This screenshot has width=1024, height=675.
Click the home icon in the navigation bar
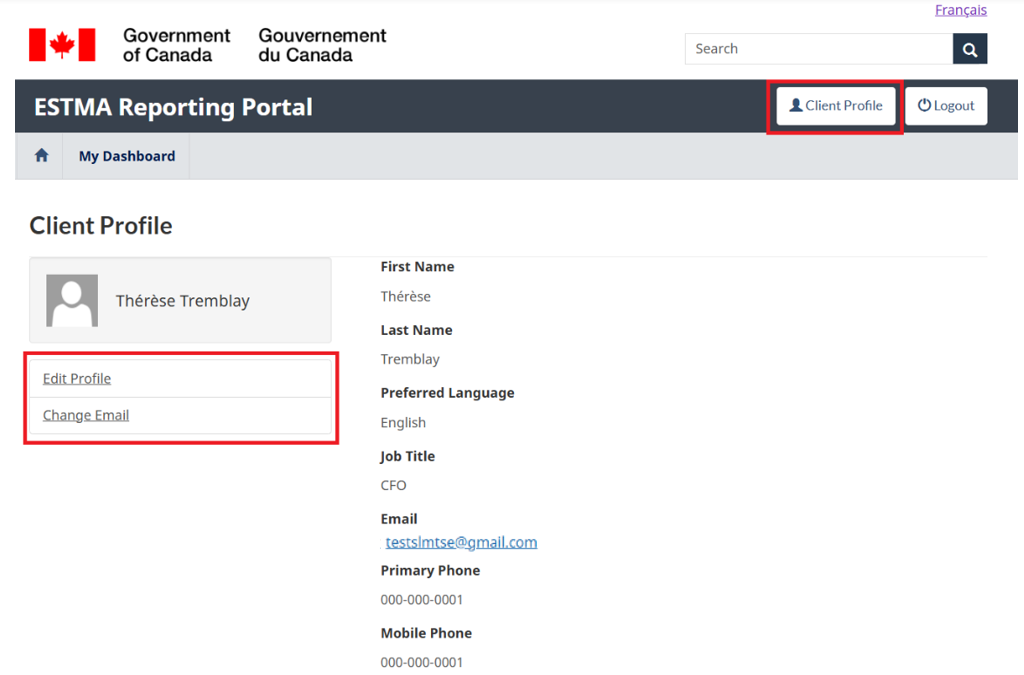pos(39,155)
